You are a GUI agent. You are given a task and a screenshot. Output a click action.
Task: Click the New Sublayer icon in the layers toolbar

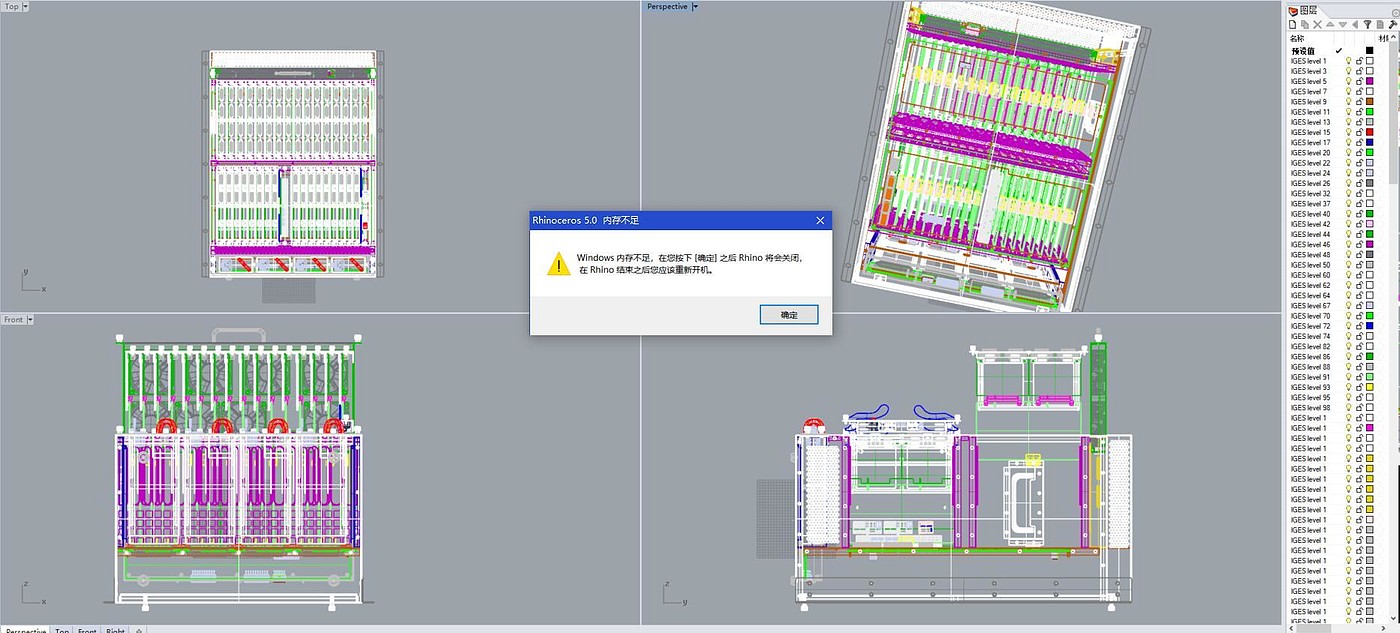click(x=1305, y=24)
